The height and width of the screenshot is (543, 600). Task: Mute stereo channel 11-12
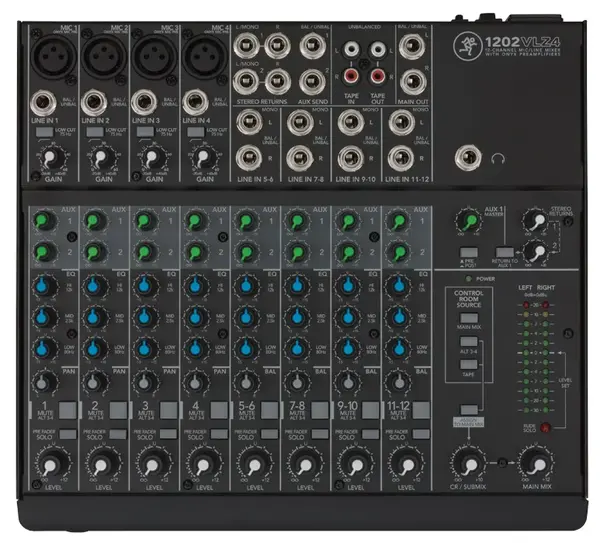click(x=421, y=410)
